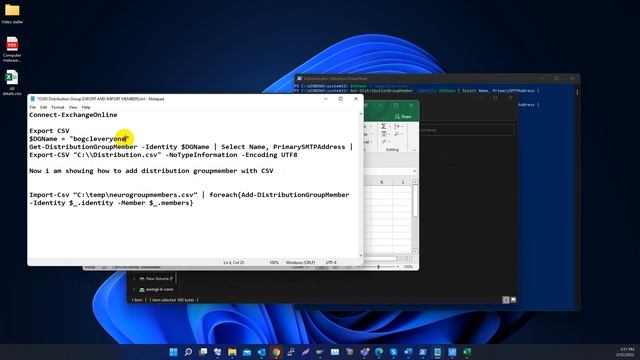640x360 pixels.
Task: Open the Edit menu in Notepad
Action: coord(43,107)
